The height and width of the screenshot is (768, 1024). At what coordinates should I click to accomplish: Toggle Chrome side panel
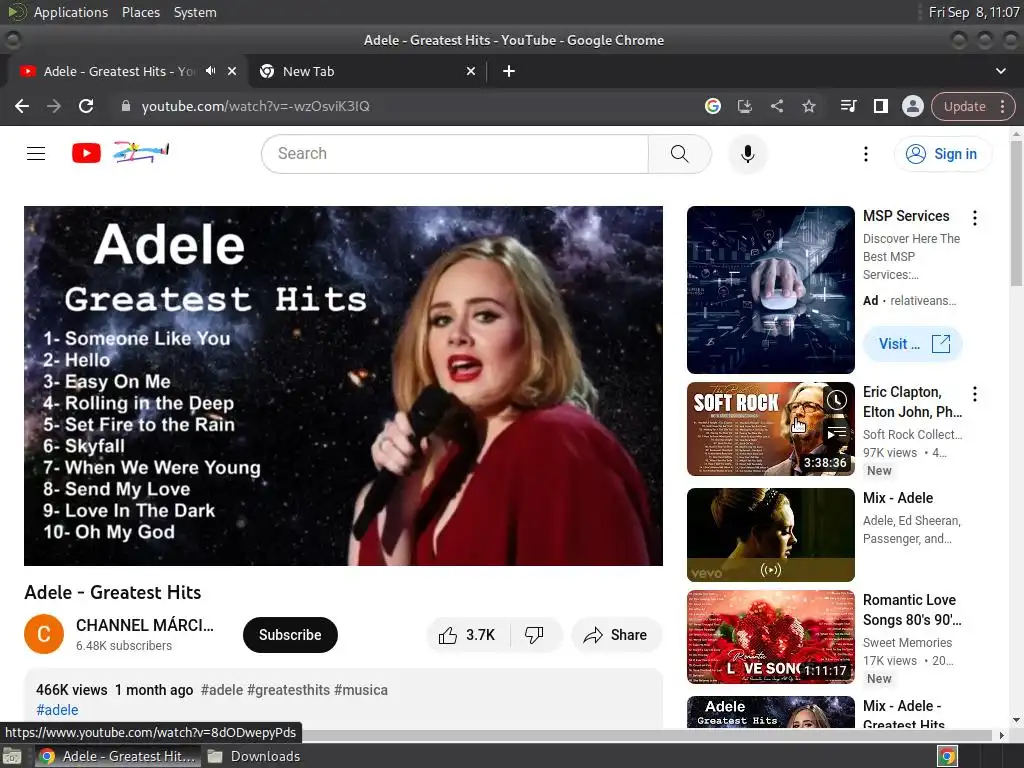point(880,106)
